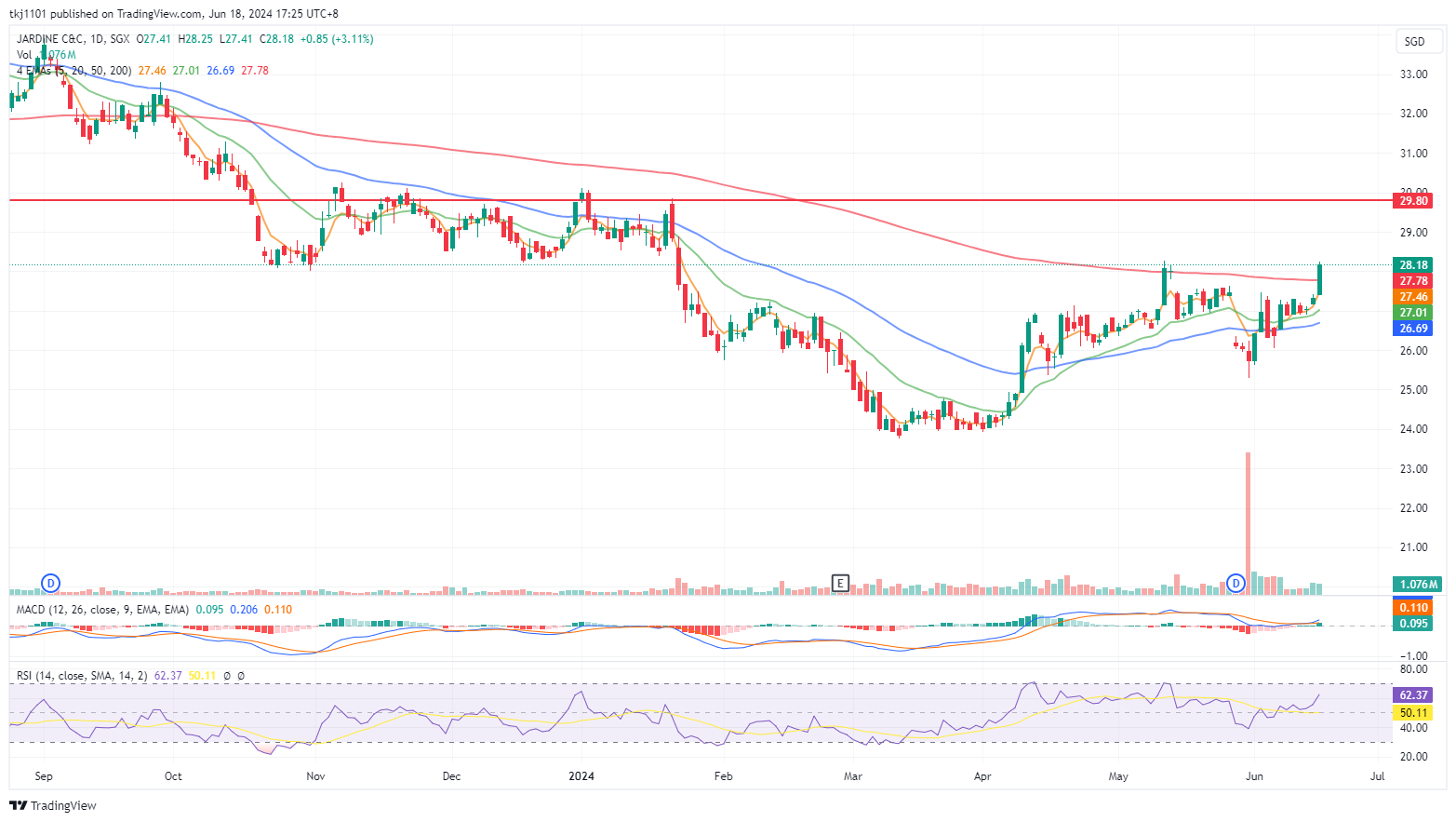Click the dividend D marker near June
1456x822 pixels.
1236,584
